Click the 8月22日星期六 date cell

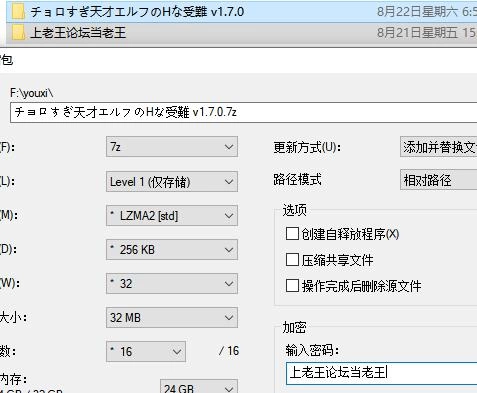point(427,12)
